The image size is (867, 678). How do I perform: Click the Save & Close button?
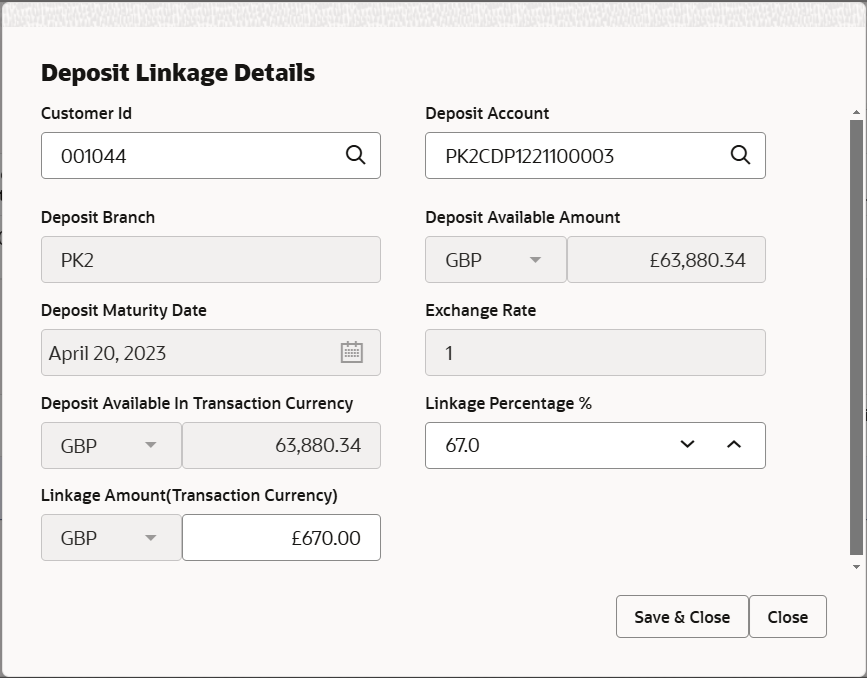[681, 616]
